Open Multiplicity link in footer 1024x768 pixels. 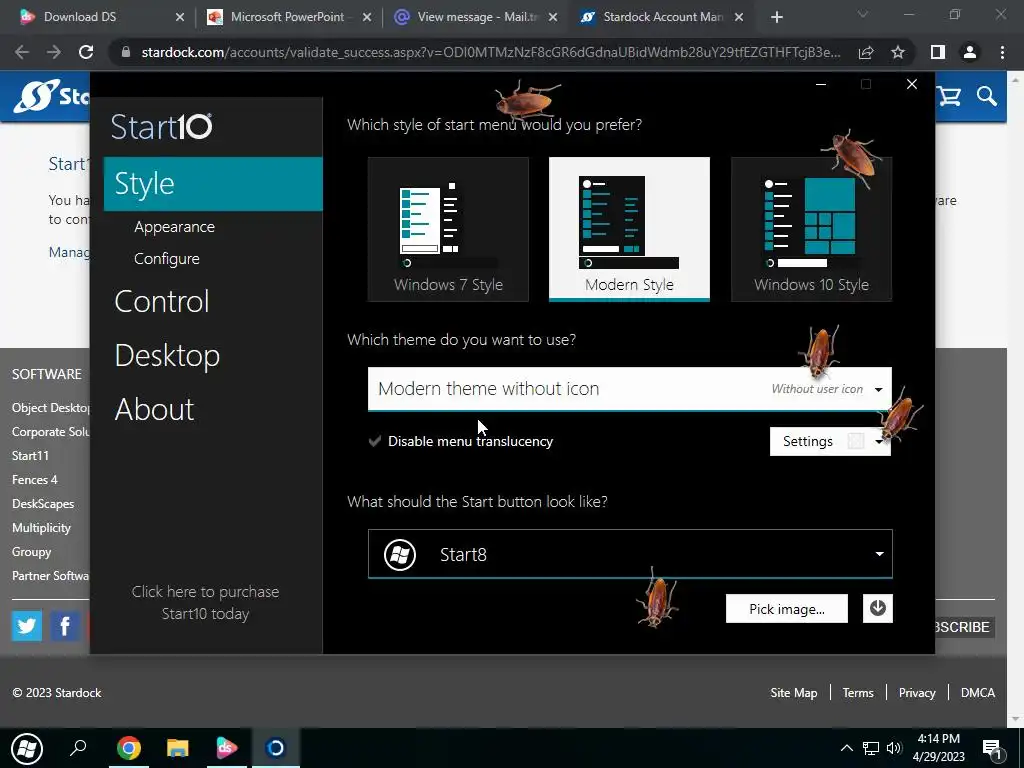click(41, 528)
